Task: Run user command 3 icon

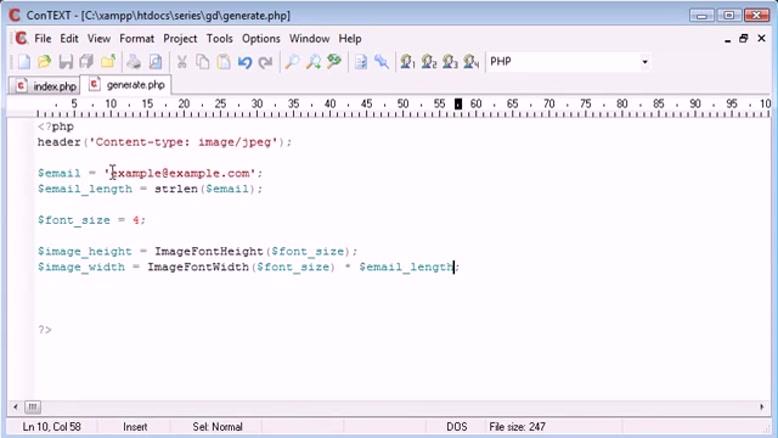Action: (x=450, y=62)
